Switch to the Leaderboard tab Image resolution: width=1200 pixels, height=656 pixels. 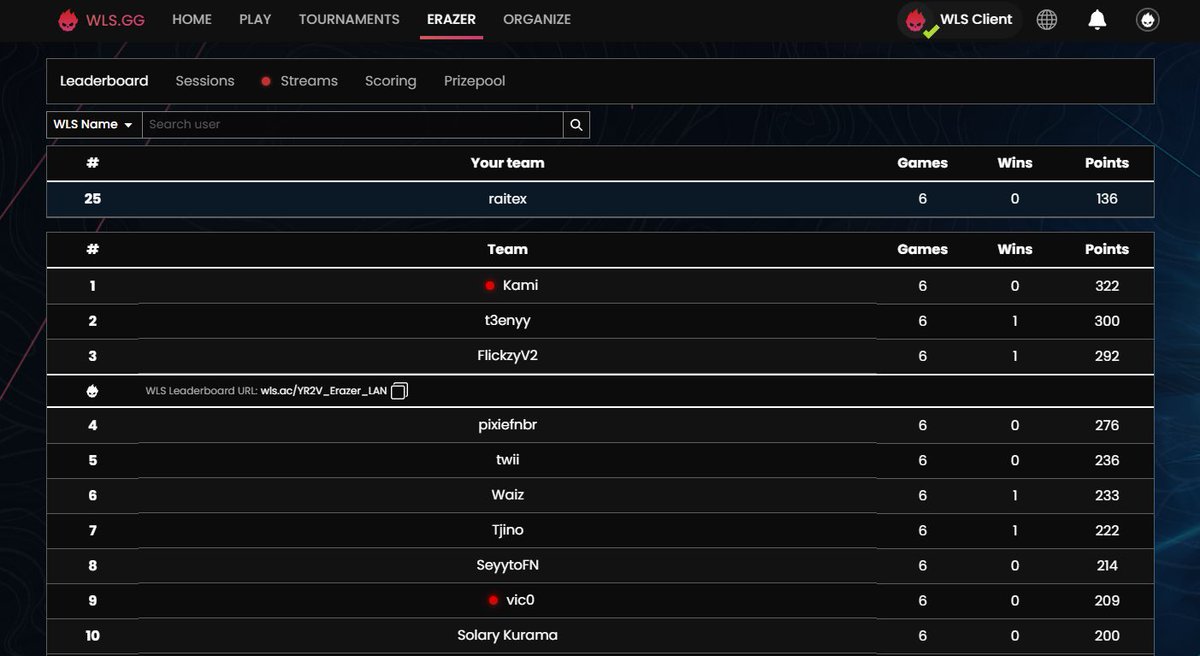104,81
